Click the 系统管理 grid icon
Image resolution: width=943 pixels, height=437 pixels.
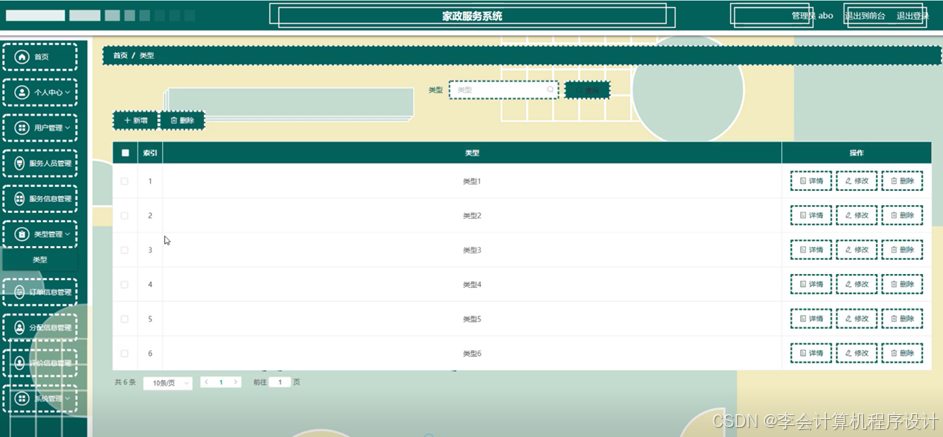click(22, 399)
